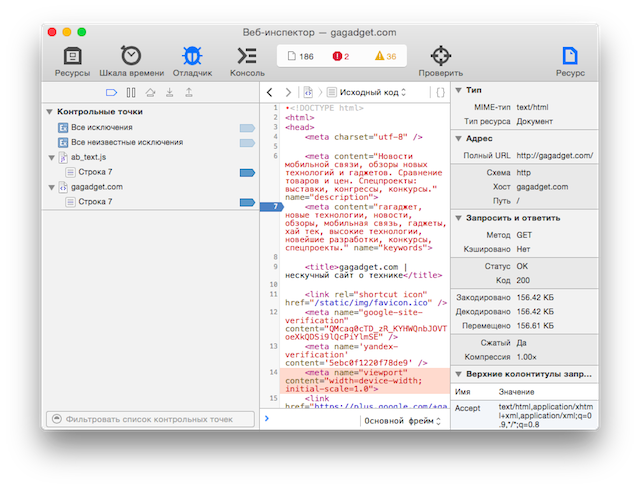Toggle breakpoint for gagadget.com Строка 7

pyautogui.click(x=247, y=202)
